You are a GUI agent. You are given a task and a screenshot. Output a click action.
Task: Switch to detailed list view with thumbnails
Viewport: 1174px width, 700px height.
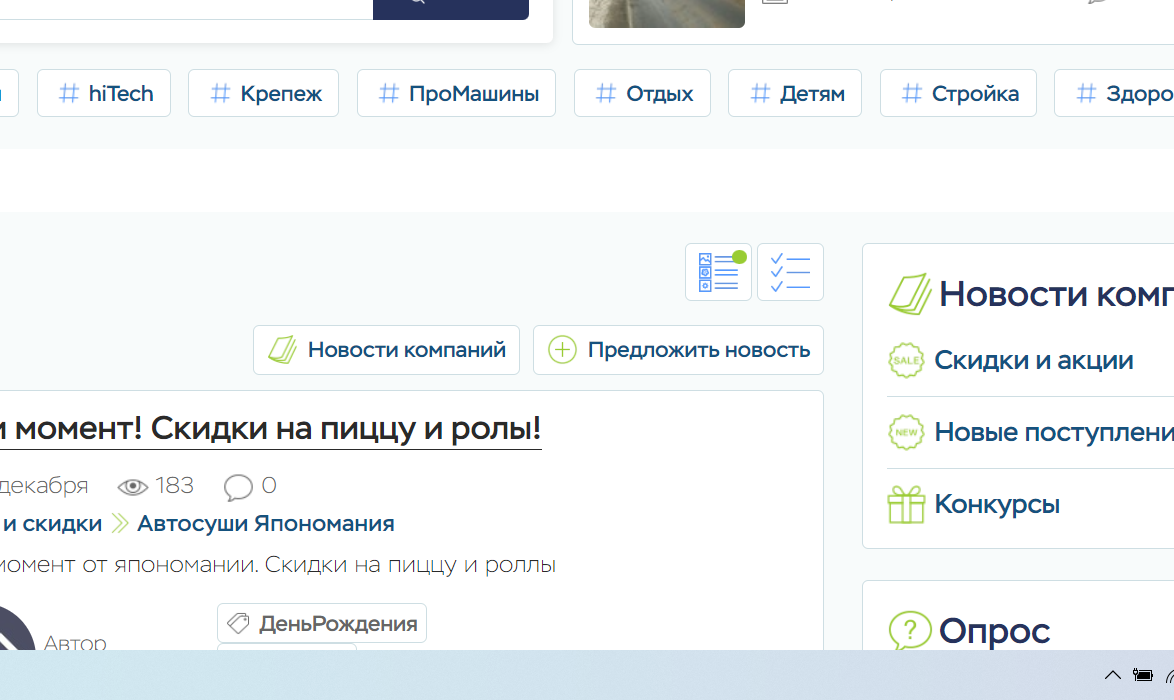coord(718,272)
